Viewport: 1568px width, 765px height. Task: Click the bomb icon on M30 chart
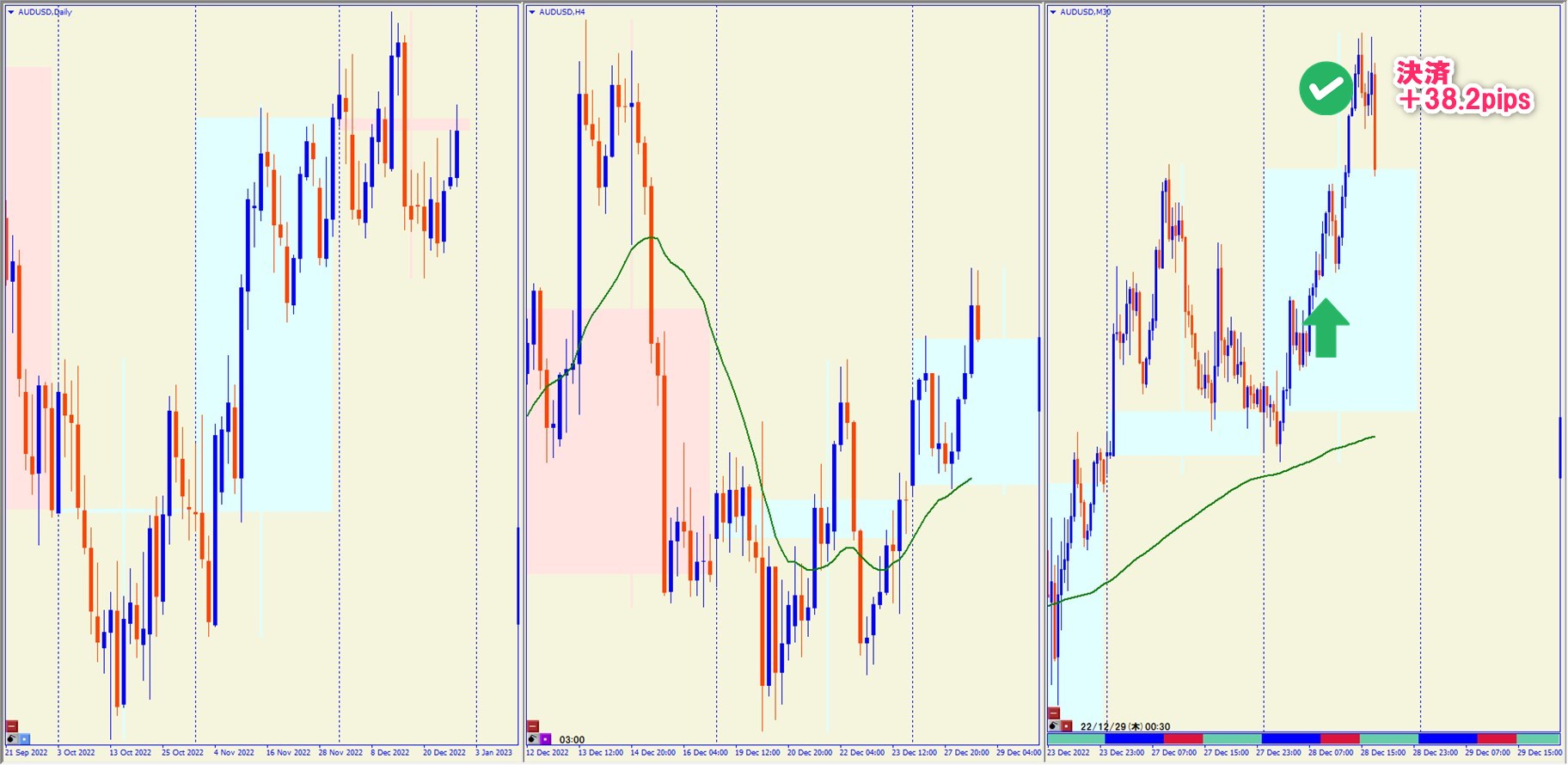[1054, 726]
